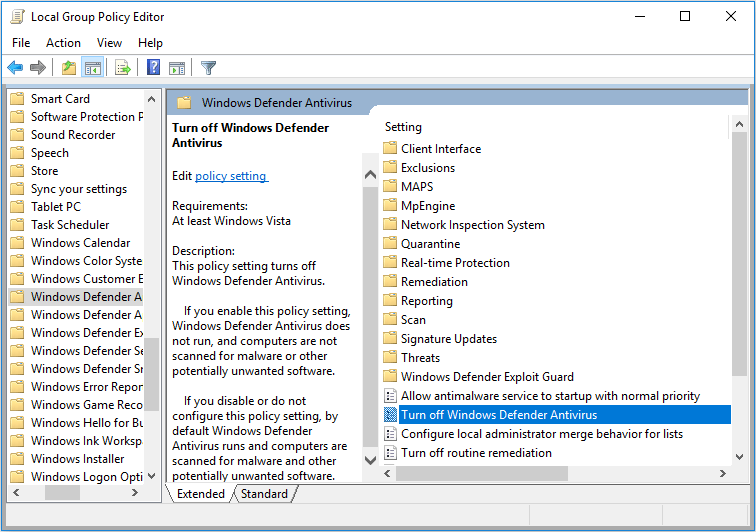Click the Forward arrow toolbar icon
The height and width of the screenshot is (532, 756).
(x=38, y=68)
